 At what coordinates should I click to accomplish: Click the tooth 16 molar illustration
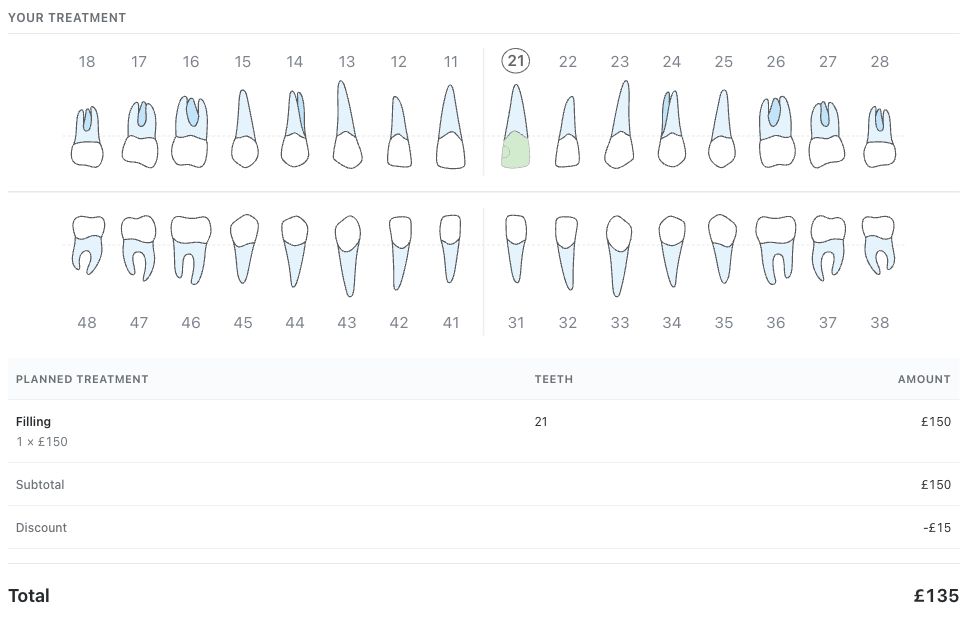click(190, 131)
